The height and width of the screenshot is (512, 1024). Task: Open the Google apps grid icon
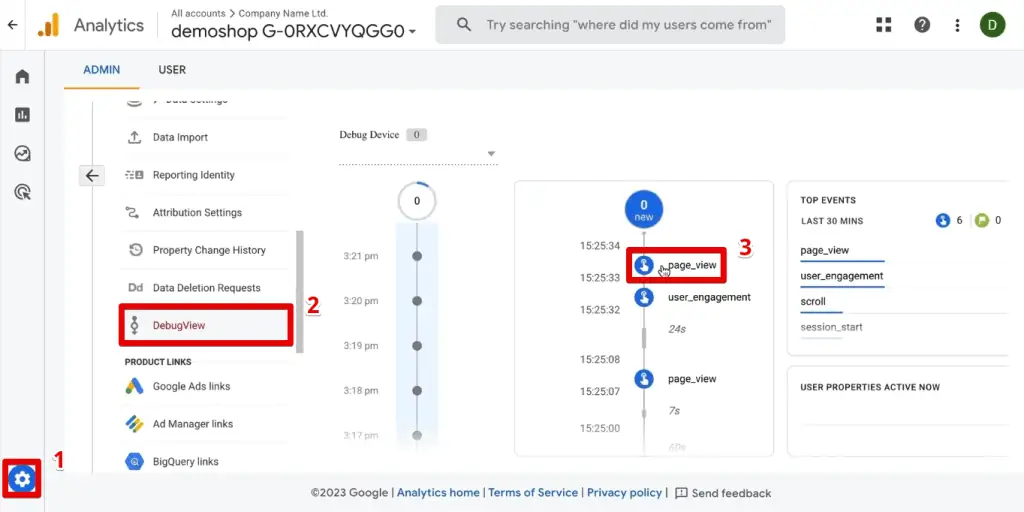coord(884,25)
